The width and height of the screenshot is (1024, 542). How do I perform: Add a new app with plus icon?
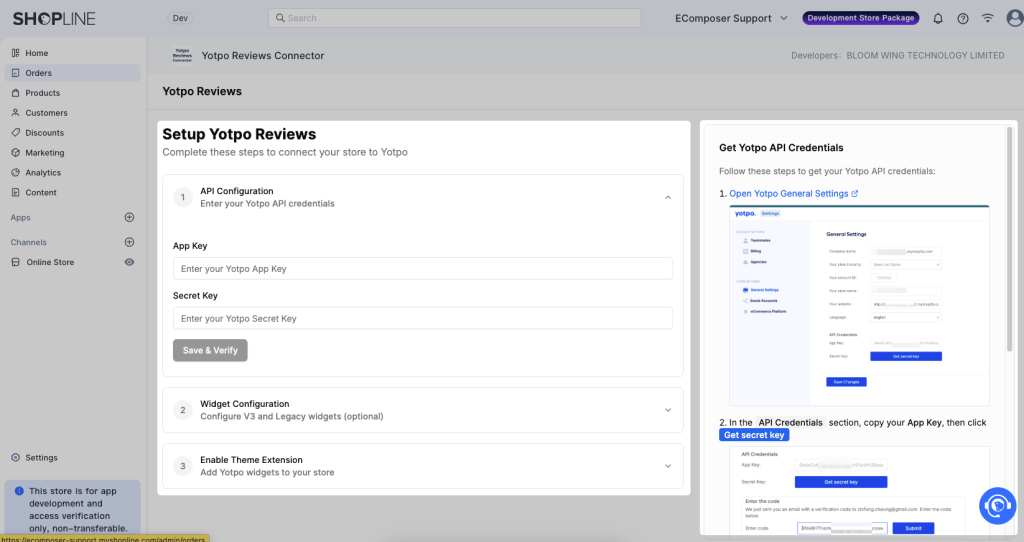point(129,217)
